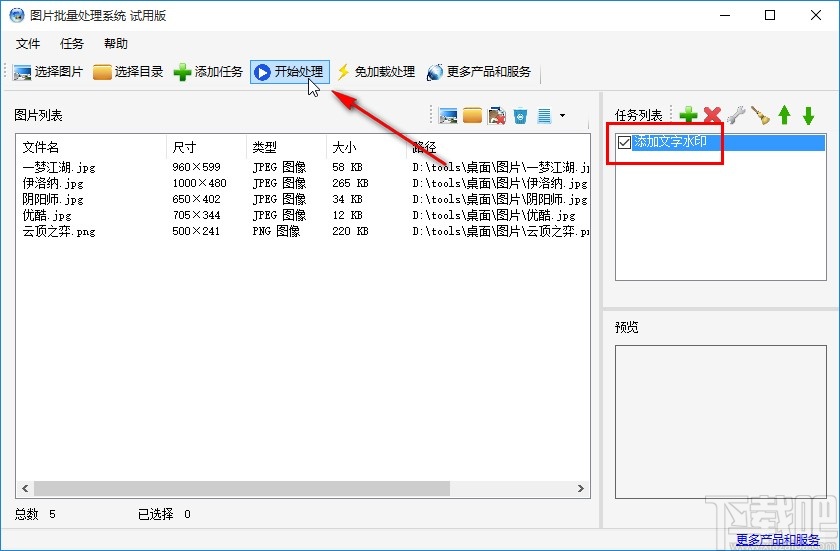This screenshot has width=840, height=551.
Task: Click the 265 KB size value
Action: pos(350,183)
